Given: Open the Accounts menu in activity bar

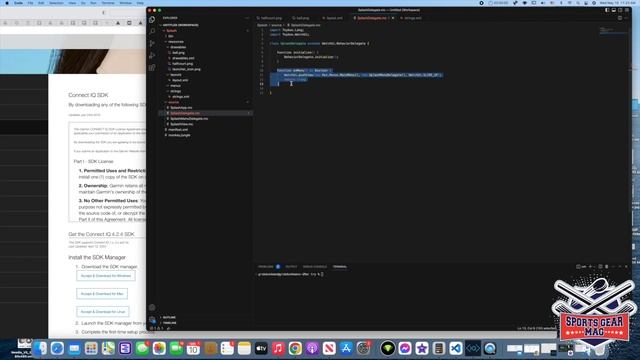Looking at the screenshot, I should 152,307.
